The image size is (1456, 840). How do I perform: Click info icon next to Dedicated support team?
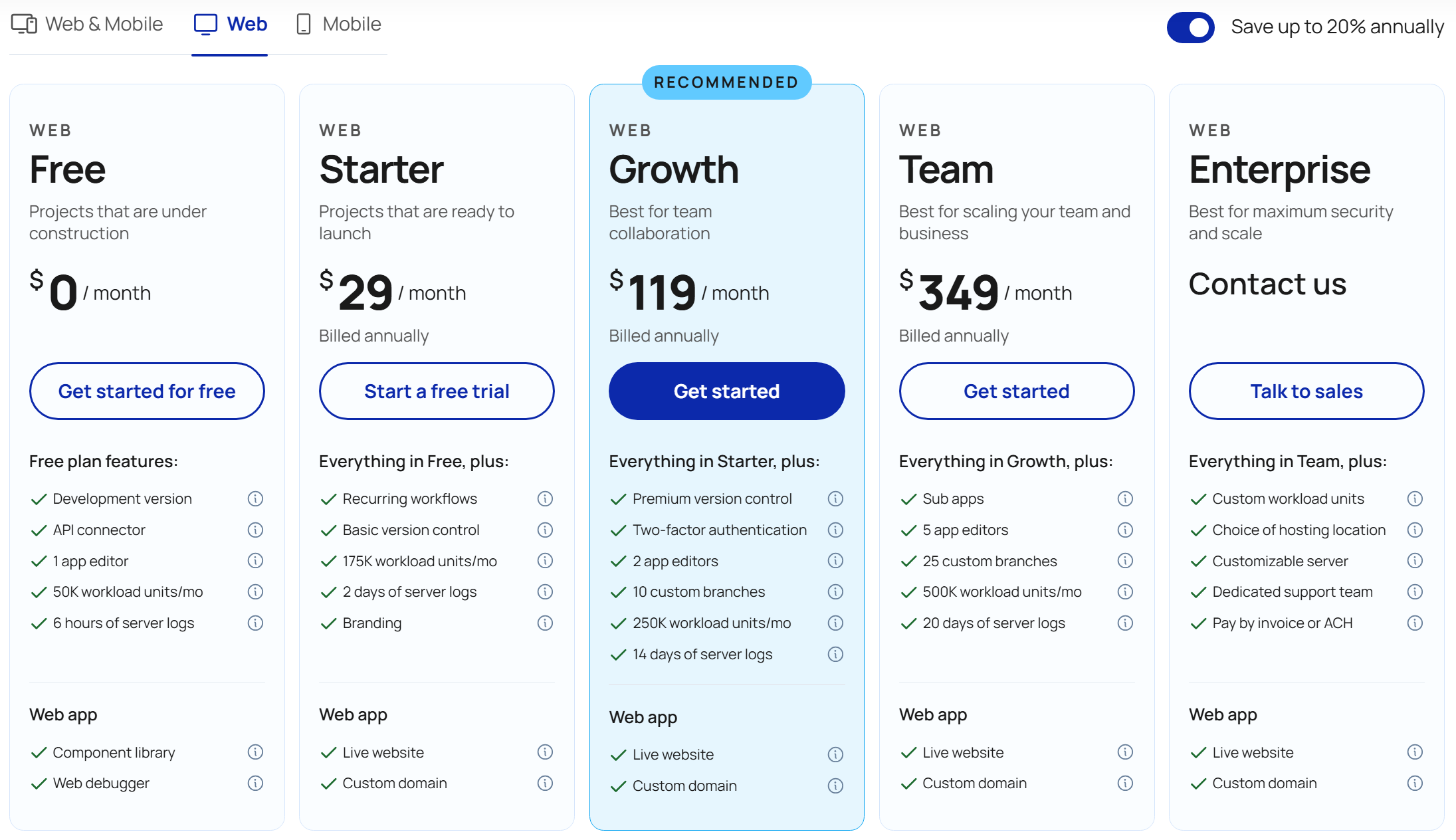1415,591
